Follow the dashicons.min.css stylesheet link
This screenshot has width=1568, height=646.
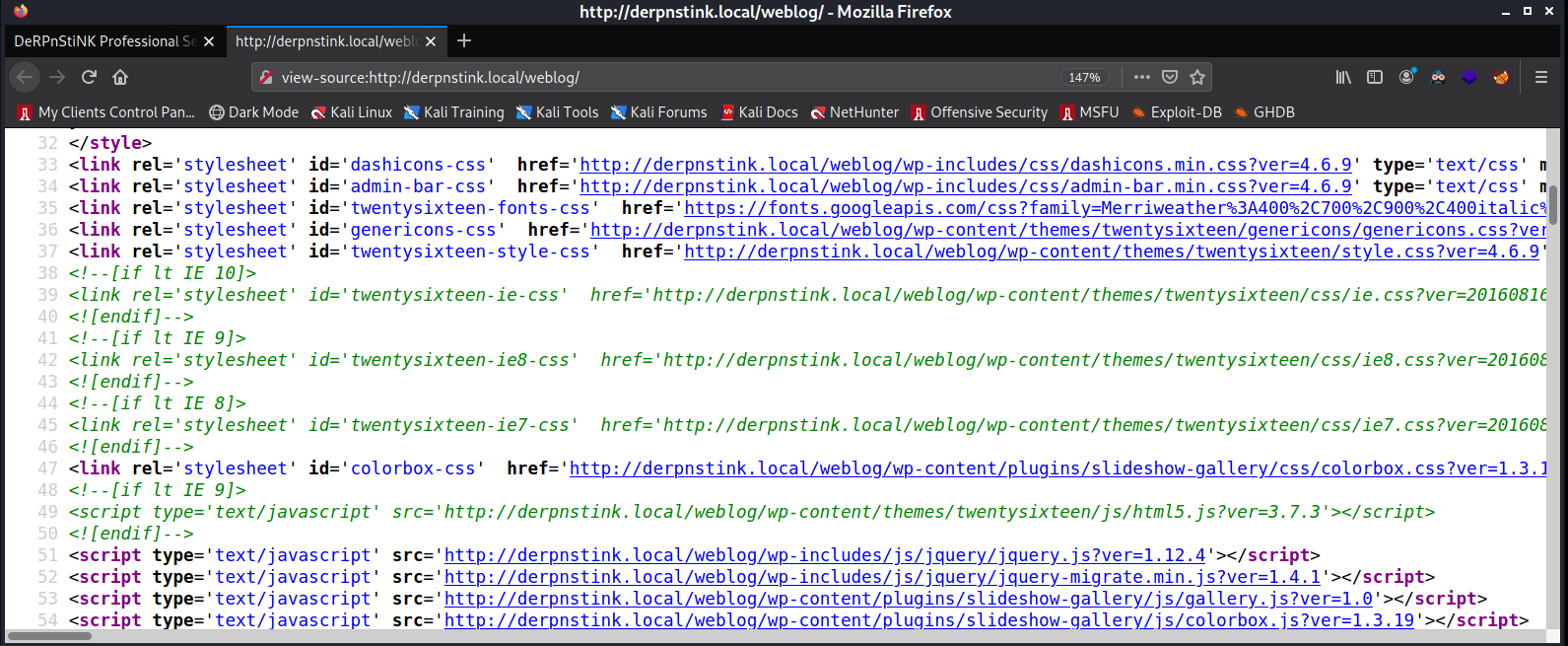coord(966,165)
